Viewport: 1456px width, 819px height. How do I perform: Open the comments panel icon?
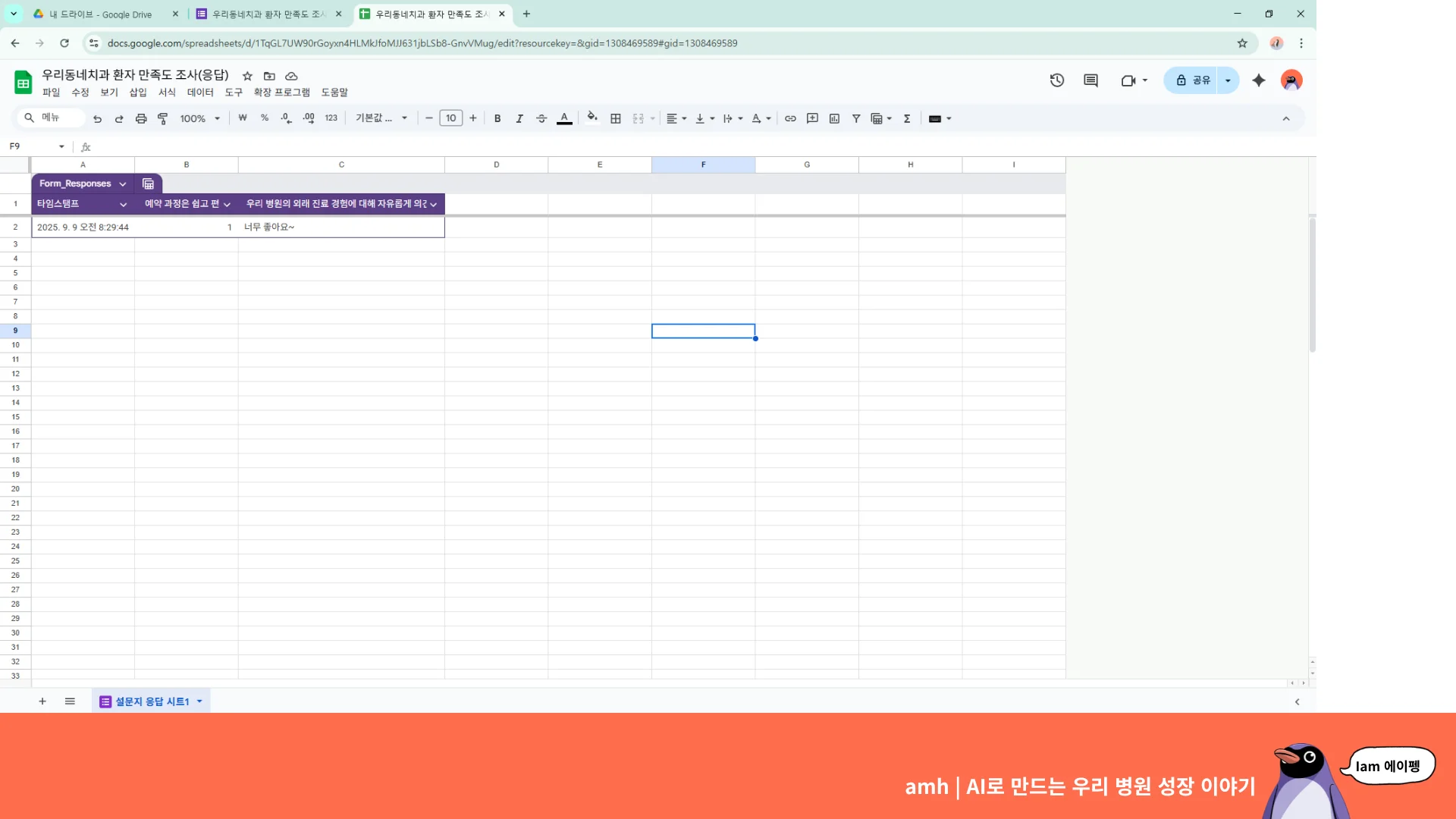(x=1090, y=80)
